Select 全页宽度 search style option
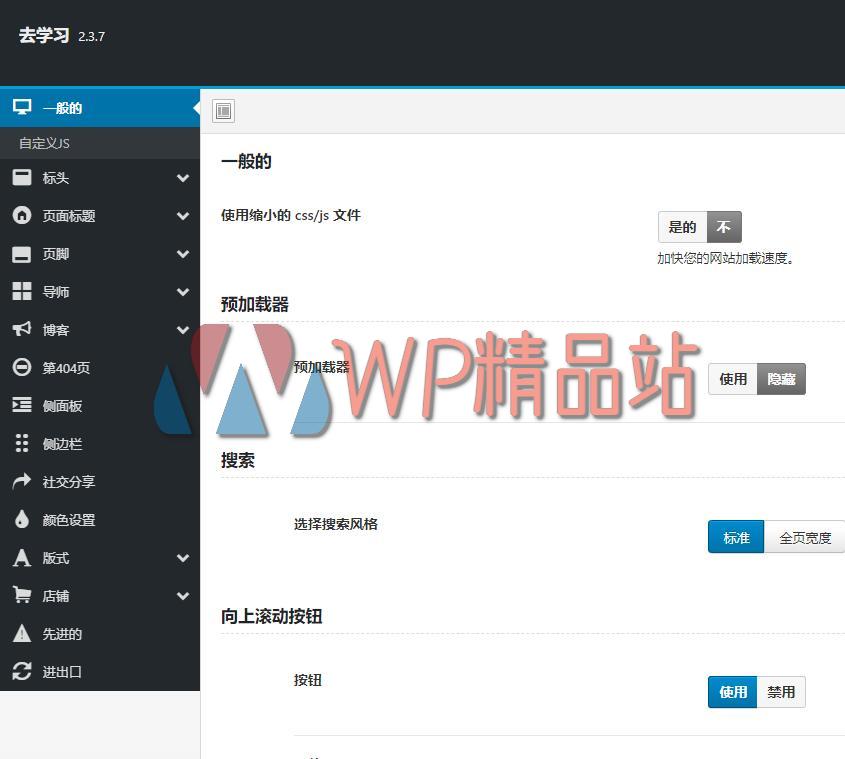The width and height of the screenshot is (845, 759). (804, 537)
